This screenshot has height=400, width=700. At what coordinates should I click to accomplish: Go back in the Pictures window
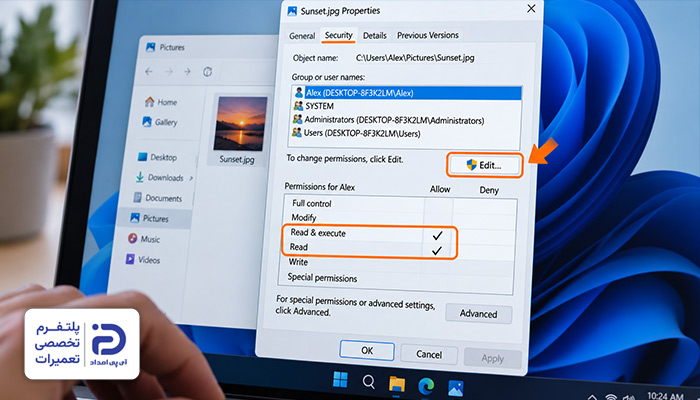pos(149,71)
